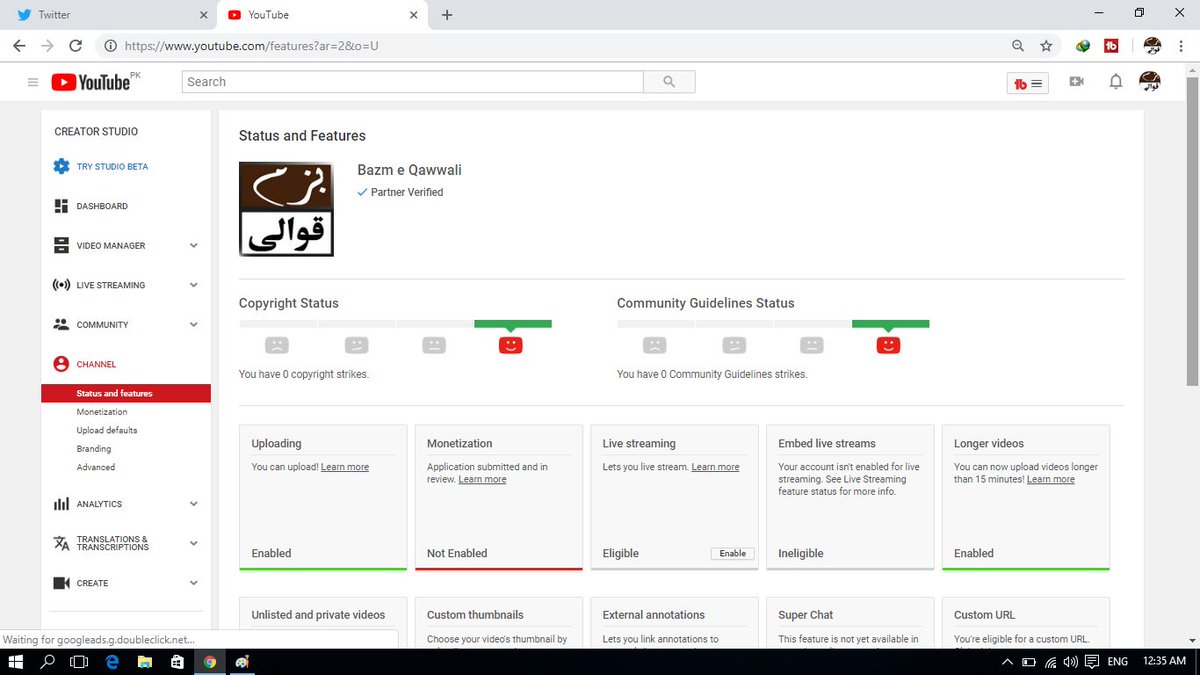Click the upload video camera icon
Viewport: 1200px width, 675px height.
click(x=1076, y=82)
